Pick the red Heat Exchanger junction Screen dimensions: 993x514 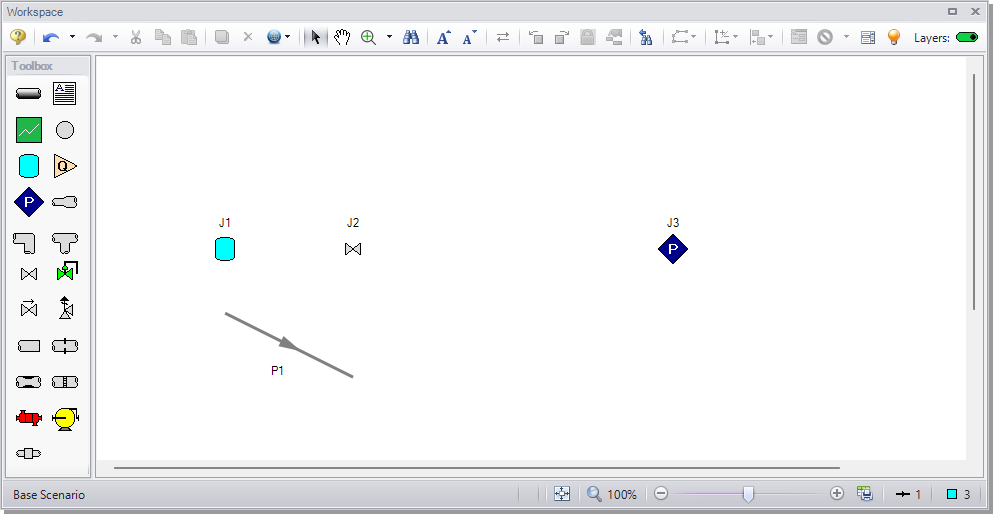28,418
